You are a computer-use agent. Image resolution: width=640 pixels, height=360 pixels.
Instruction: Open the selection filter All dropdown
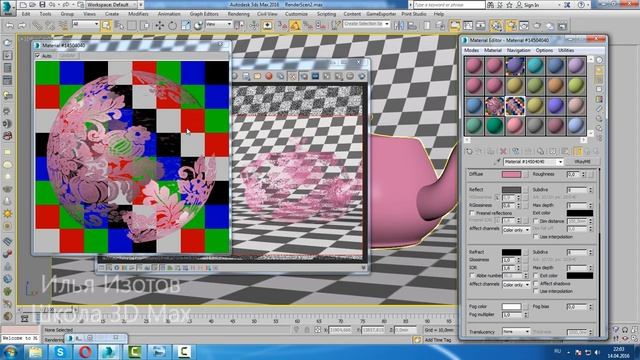pyautogui.click(x=85, y=24)
